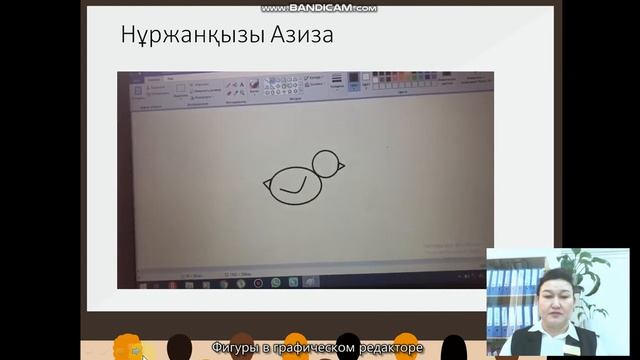Open the Brushes dropdown arrow
640x360 pixels.
tap(254, 95)
